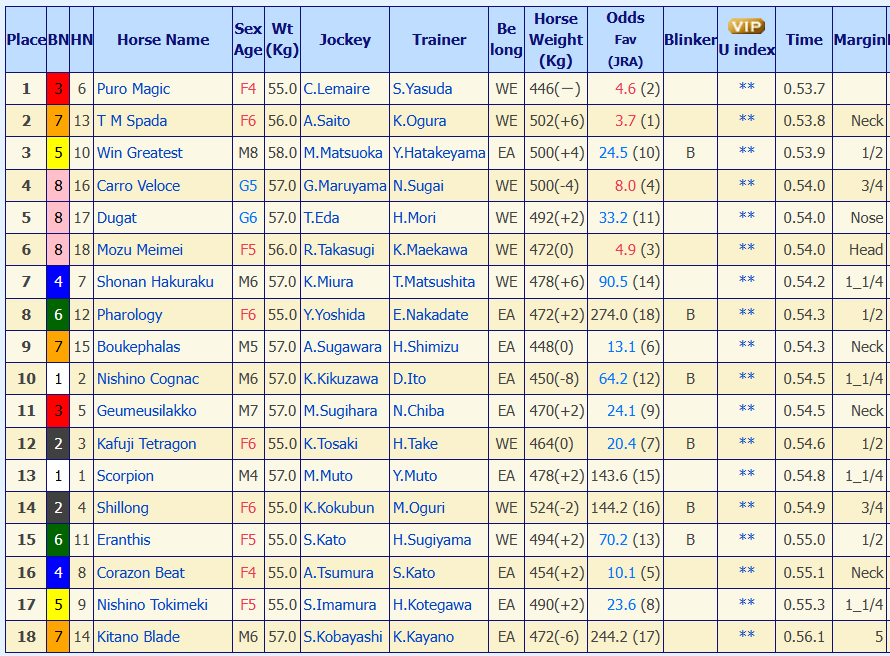The width and height of the screenshot is (890, 656).
Task: Click jockey S.Kobayashi link
Action: point(343,637)
